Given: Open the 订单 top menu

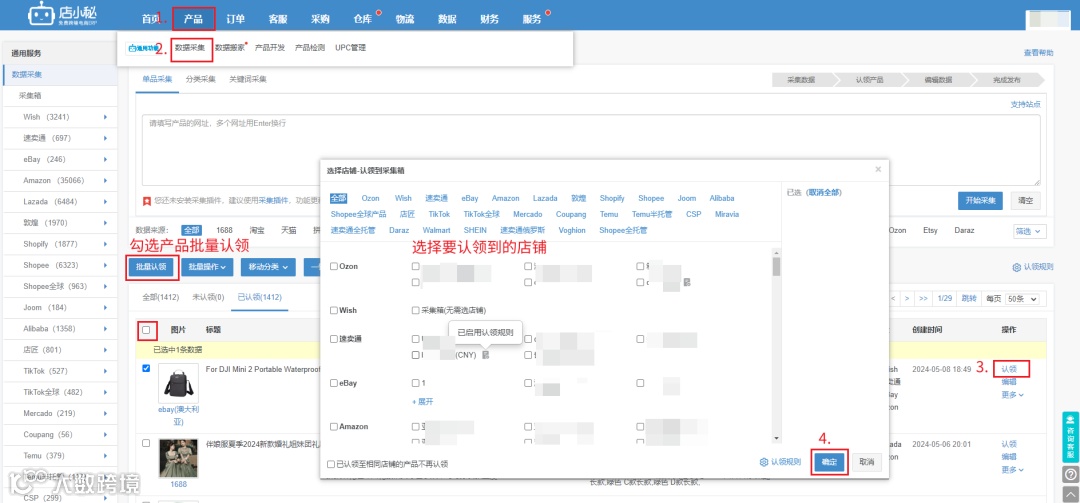Looking at the screenshot, I should point(236,19).
